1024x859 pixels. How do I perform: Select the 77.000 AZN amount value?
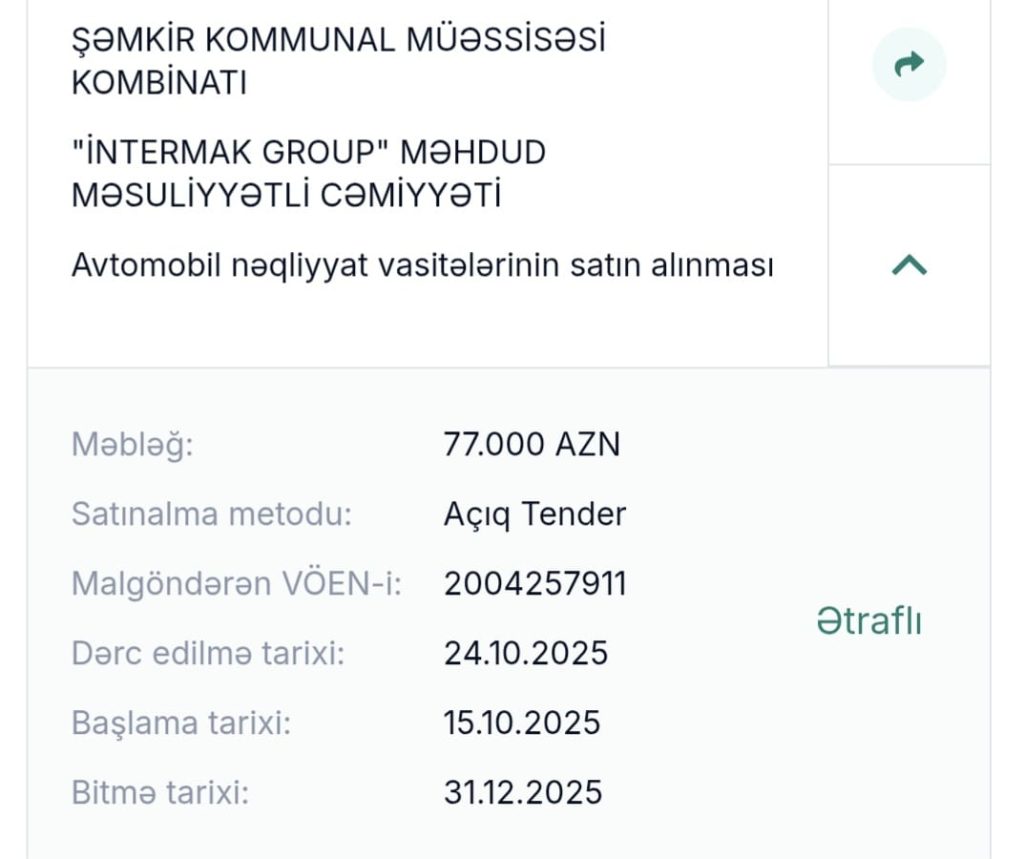coord(532,444)
